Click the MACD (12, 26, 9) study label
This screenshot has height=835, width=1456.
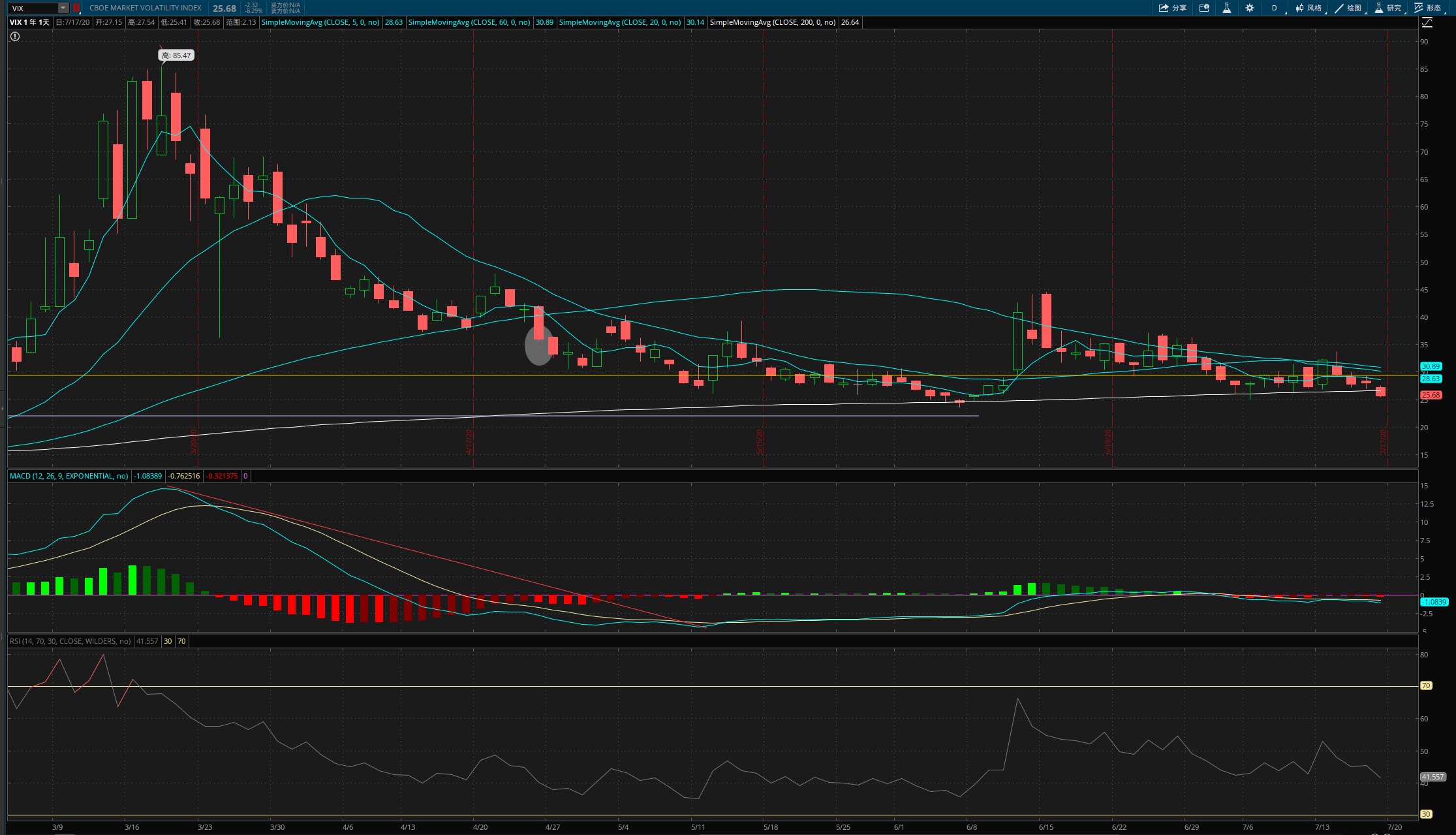point(69,476)
